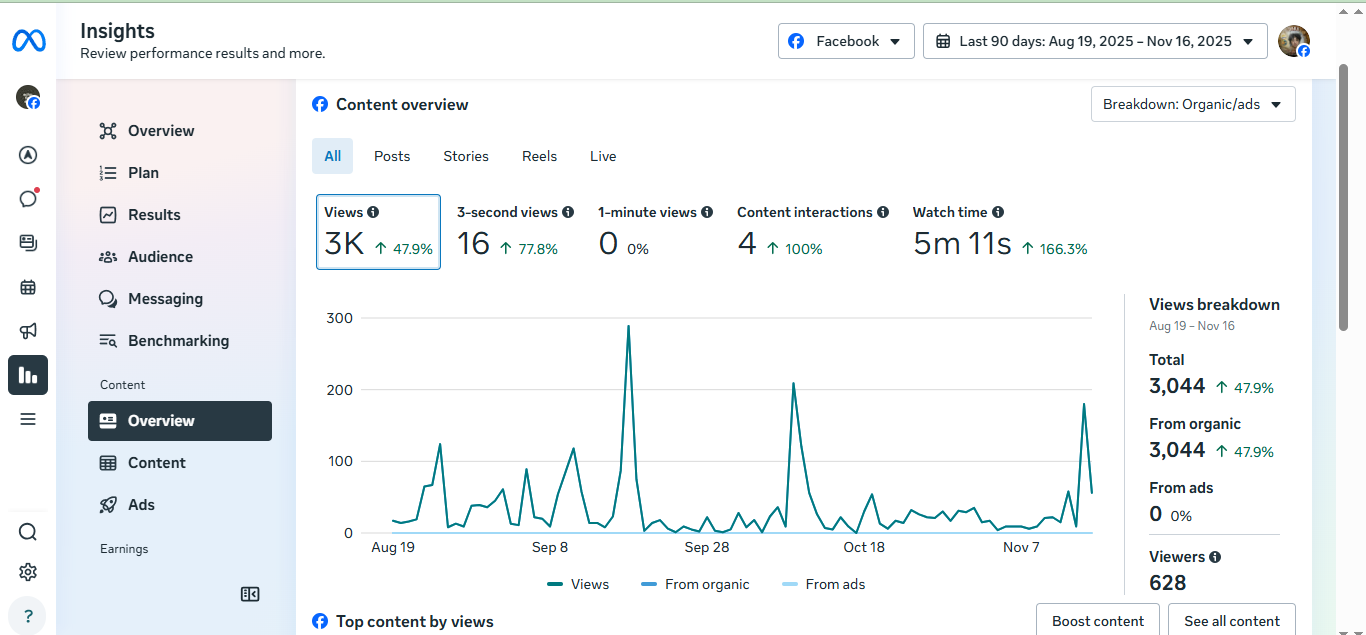
Task: Click the help question mark icon
Action: click(28, 615)
